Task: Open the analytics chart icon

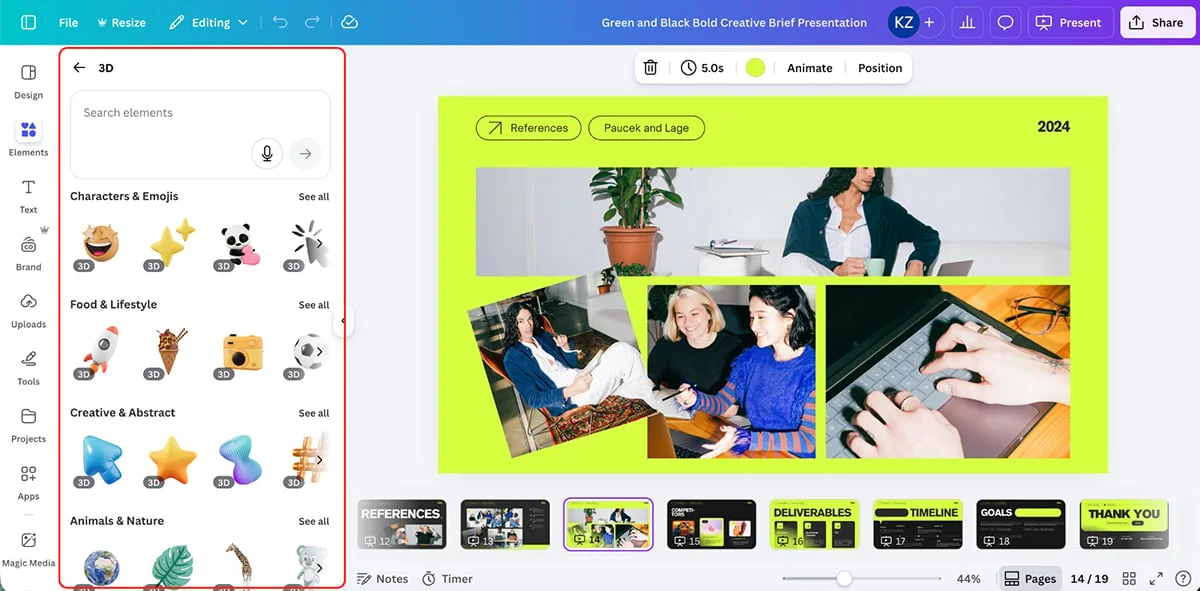Action: tap(968, 22)
